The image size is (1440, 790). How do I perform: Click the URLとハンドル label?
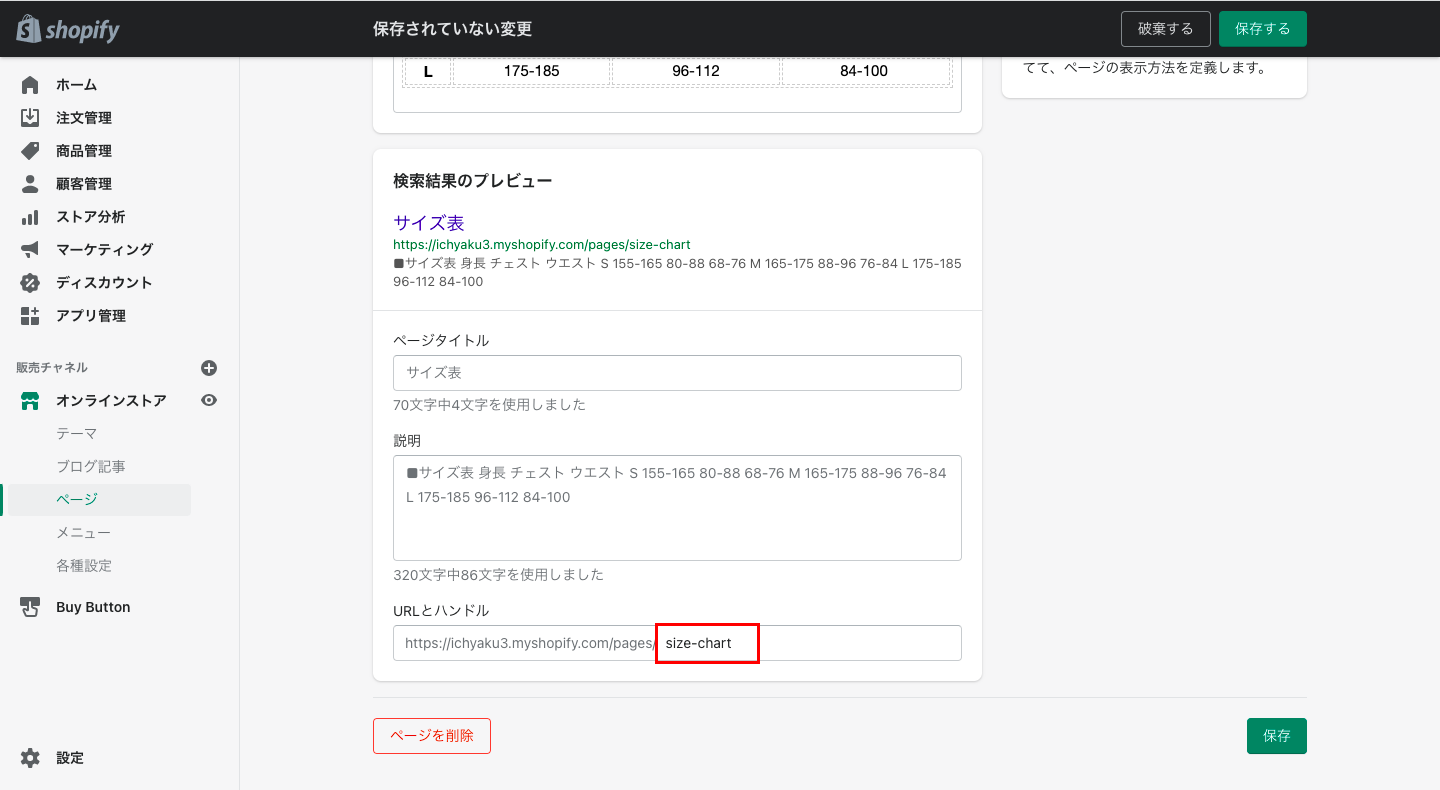pyautogui.click(x=441, y=610)
